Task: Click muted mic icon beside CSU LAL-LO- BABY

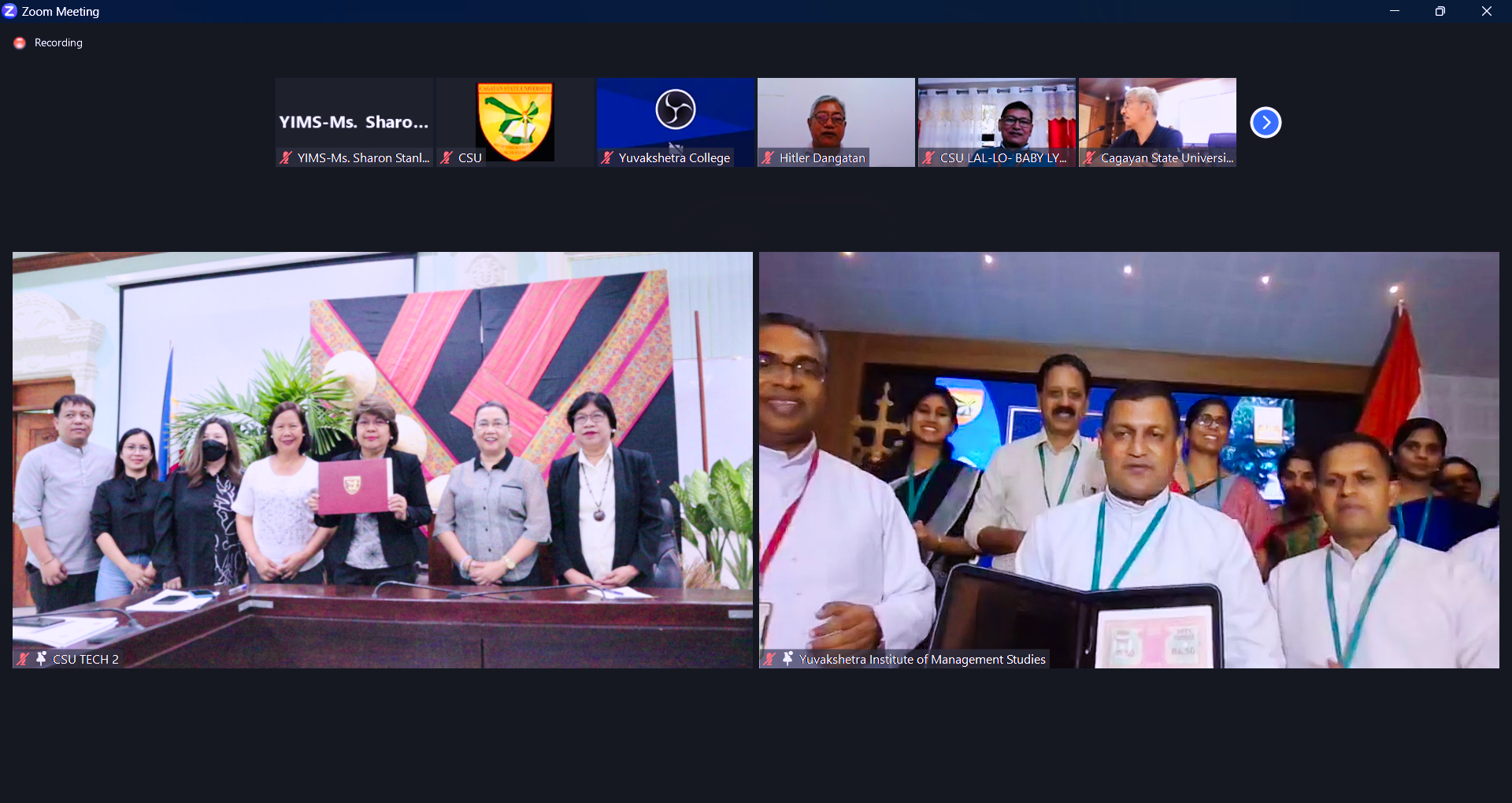Action: click(x=928, y=157)
